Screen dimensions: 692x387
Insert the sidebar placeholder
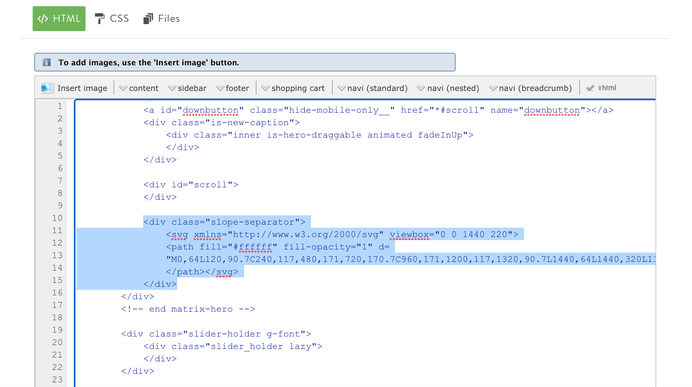pyautogui.click(x=187, y=88)
